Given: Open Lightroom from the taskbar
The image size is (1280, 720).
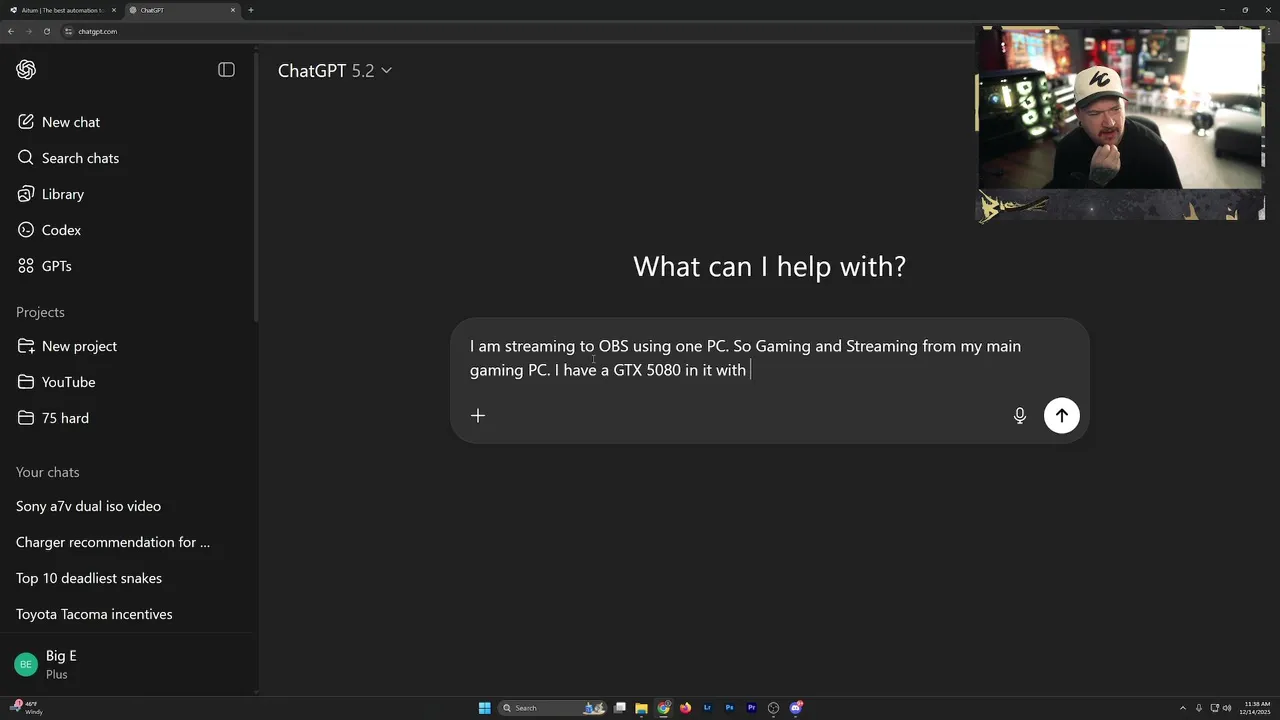Looking at the screenshot, I should [707, 708].
